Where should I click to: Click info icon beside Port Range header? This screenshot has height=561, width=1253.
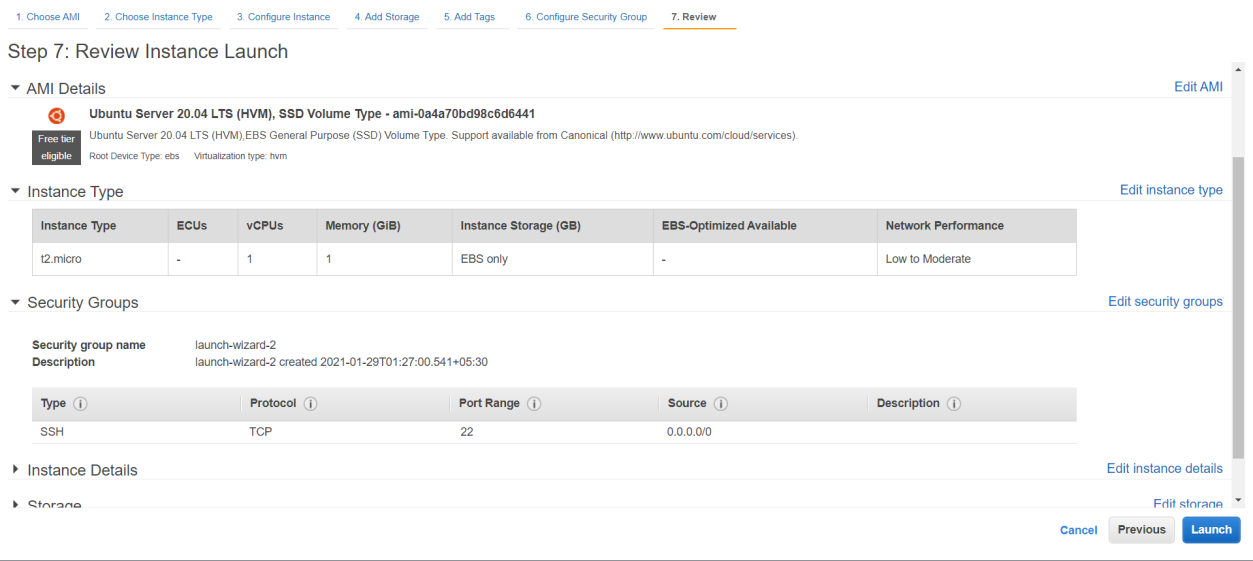pos(534,404)
